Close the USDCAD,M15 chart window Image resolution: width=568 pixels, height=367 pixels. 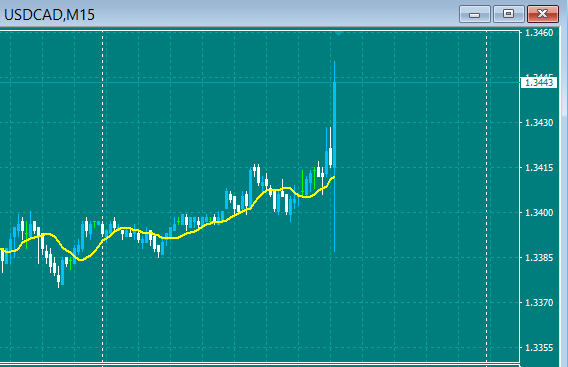(x=543, y=14)
